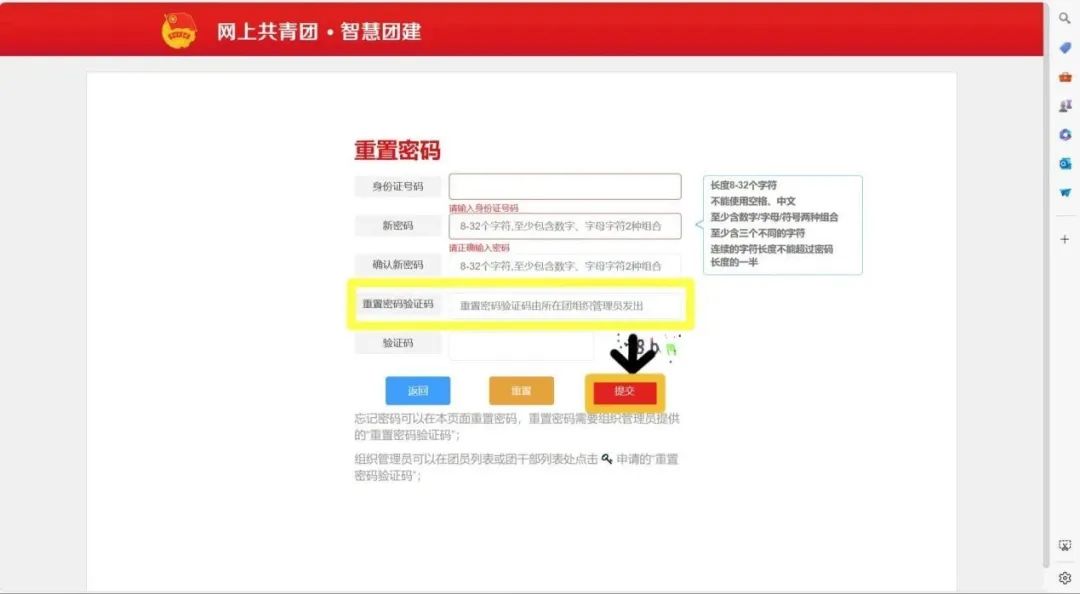This screenshot has width=1080, height=594.
Task: Click the sidebar icon above the settings gear
Action: 1065,546
